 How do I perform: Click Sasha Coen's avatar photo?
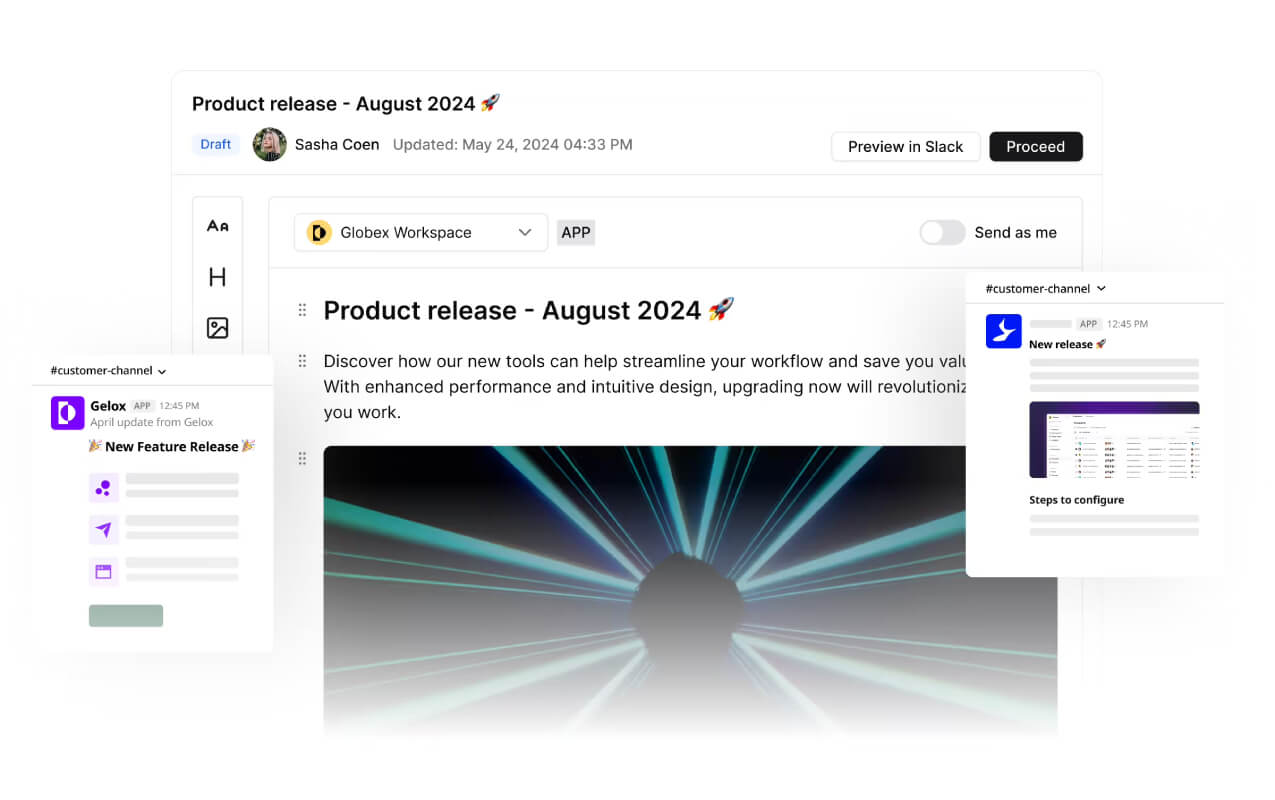270,144
